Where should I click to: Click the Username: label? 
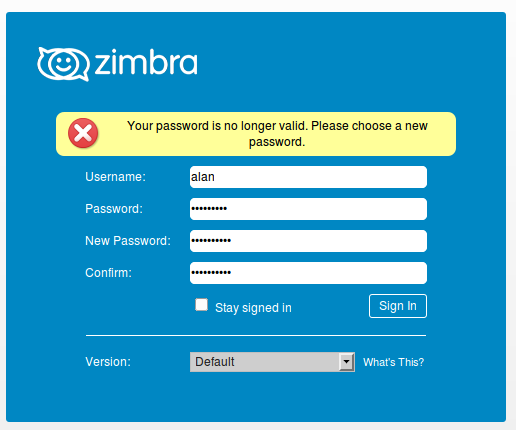click(115, 177)
